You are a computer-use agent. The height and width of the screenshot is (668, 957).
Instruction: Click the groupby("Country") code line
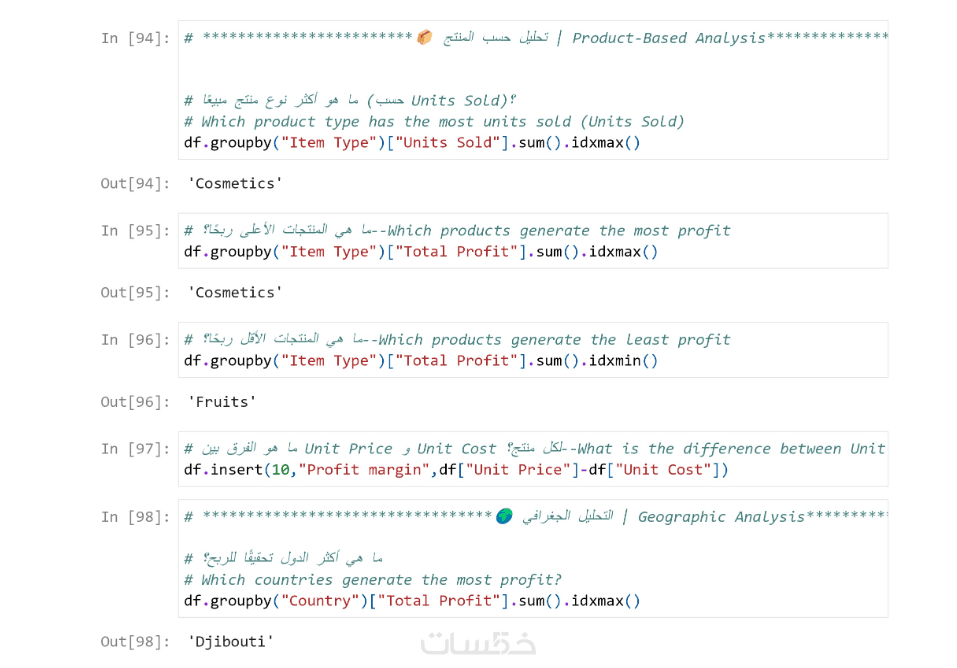(x=412, y=600)
